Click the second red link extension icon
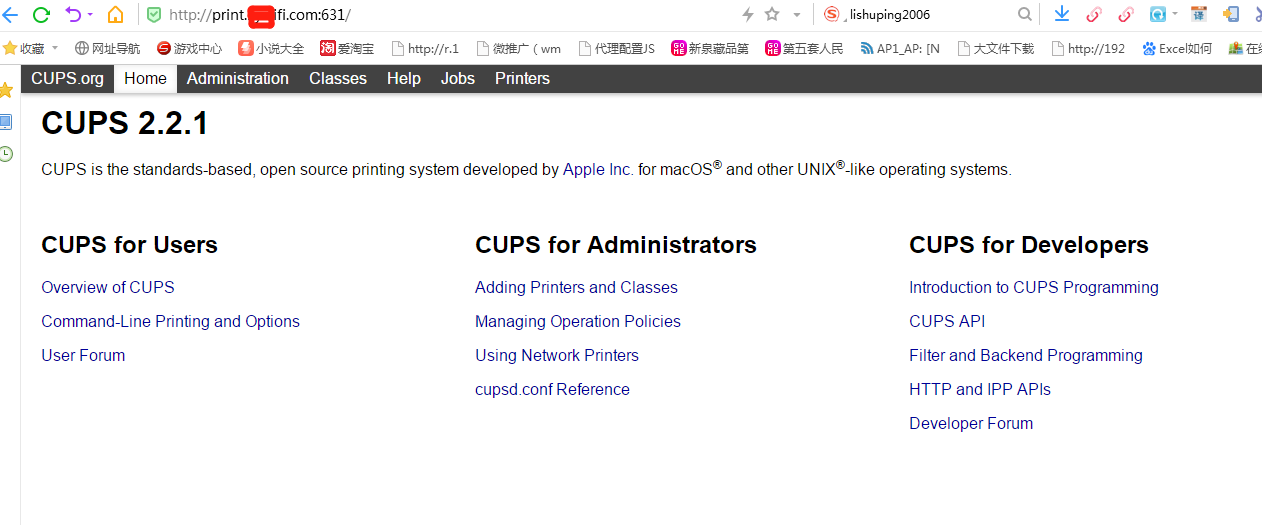The width and height of the screenshot is (1262, 525). 1126,14
